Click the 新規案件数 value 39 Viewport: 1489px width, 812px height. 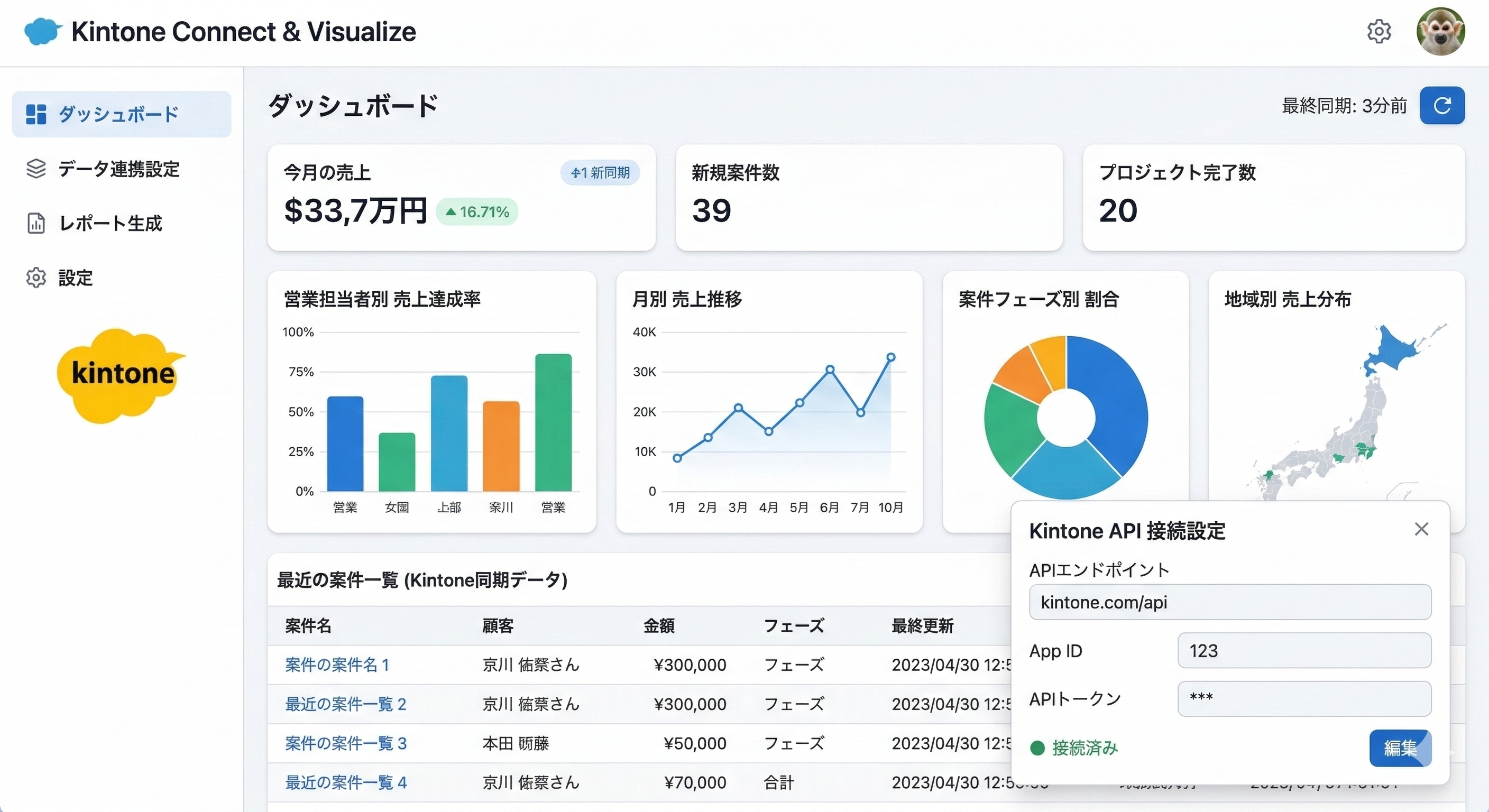click(x=712, y=210)
